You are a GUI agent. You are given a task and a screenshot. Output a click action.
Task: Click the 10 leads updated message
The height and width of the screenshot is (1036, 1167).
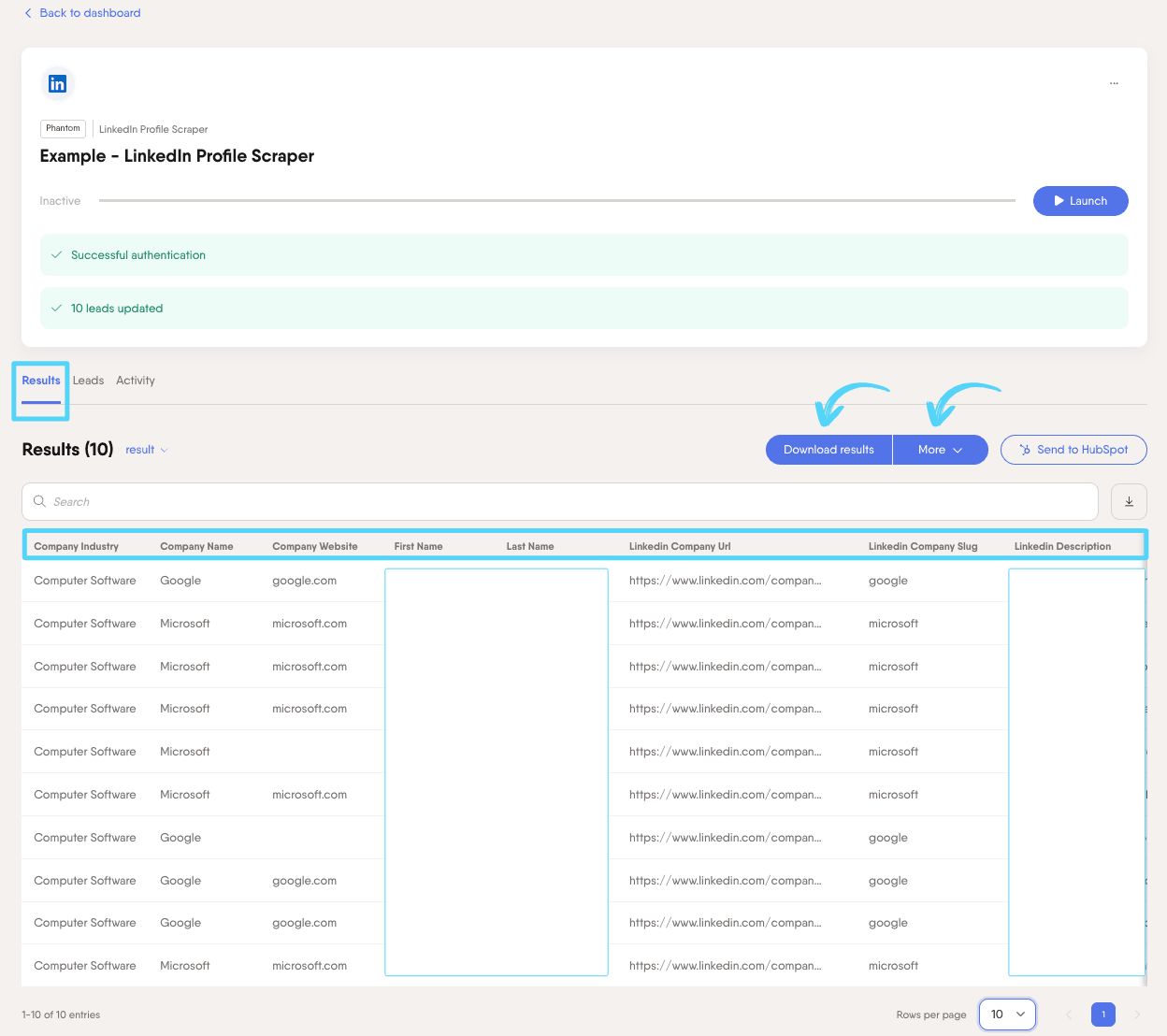(584, 309)
